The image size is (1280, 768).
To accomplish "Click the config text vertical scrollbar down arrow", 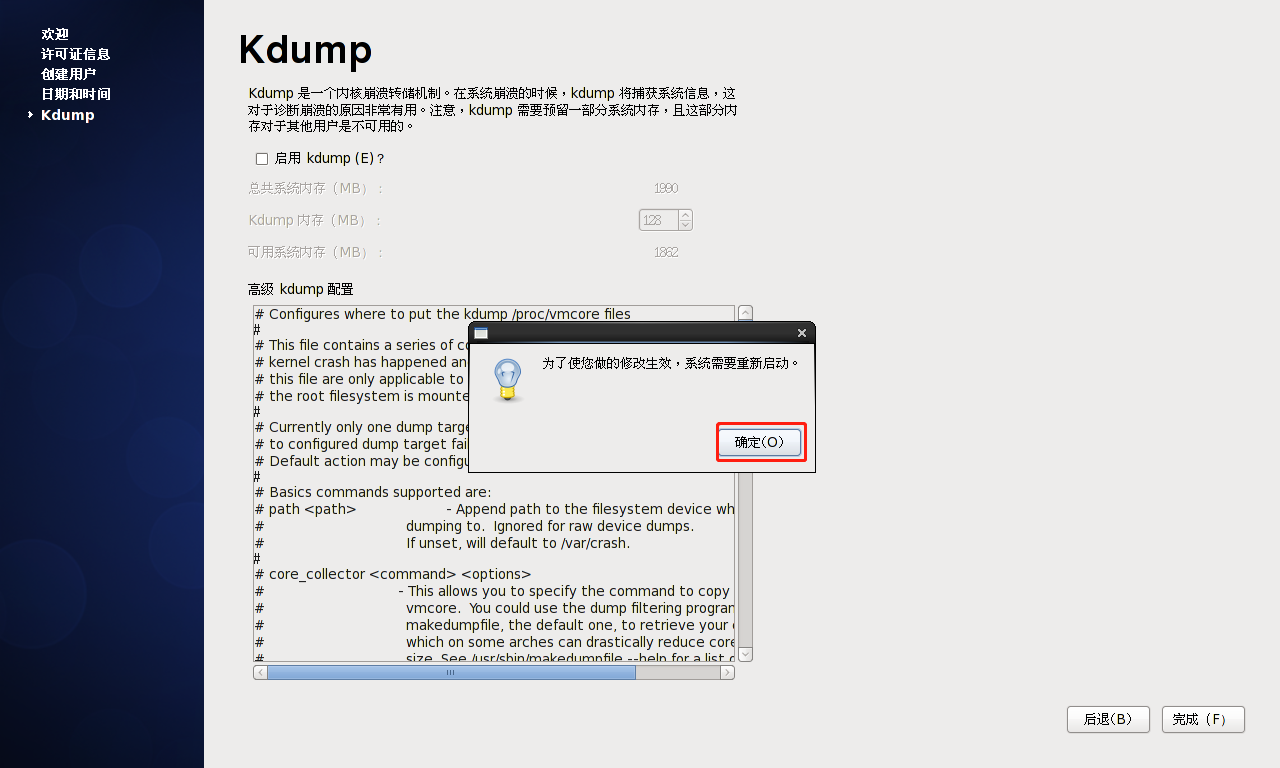I will [x=745, y=654].
